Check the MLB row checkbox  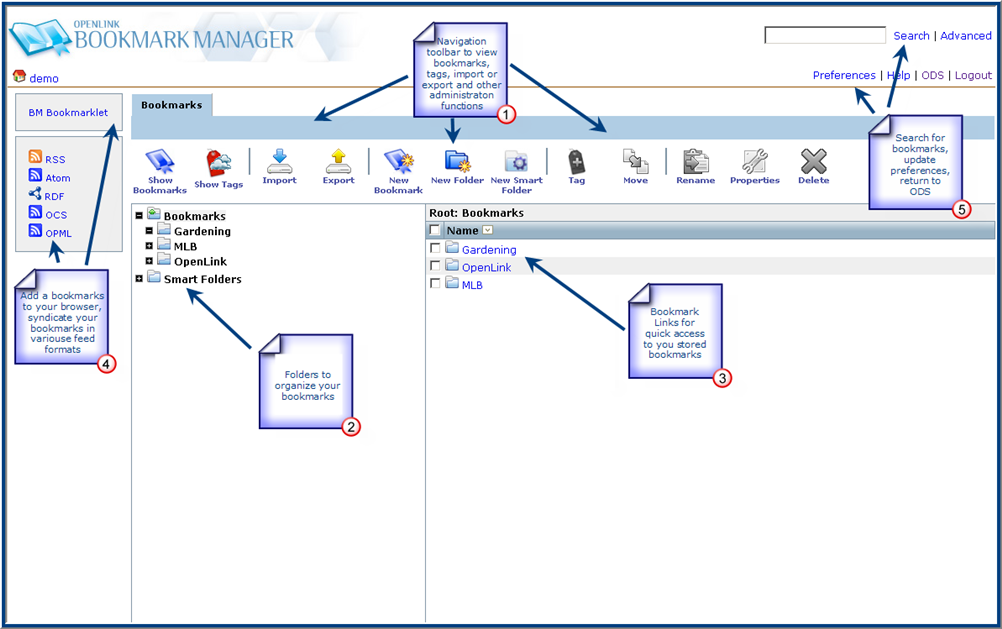click(435, 283)
